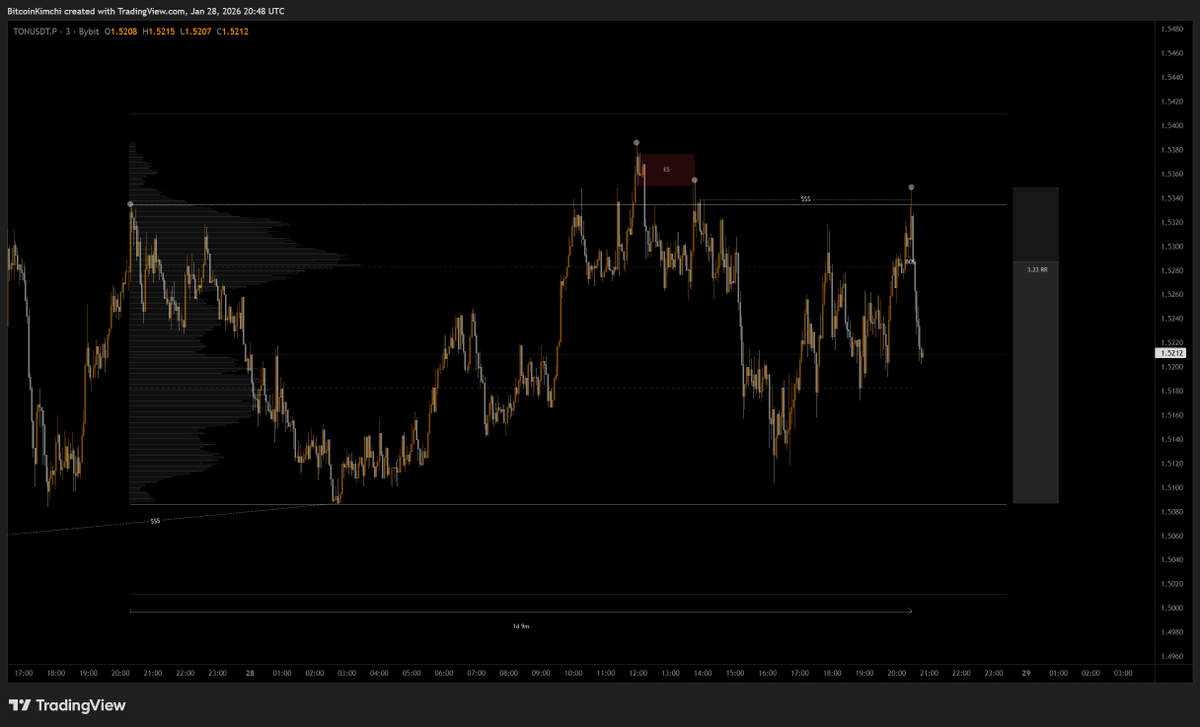Click price axis label 1.5080
This screenshot has height=727, width=1200.
(1172, 511)
